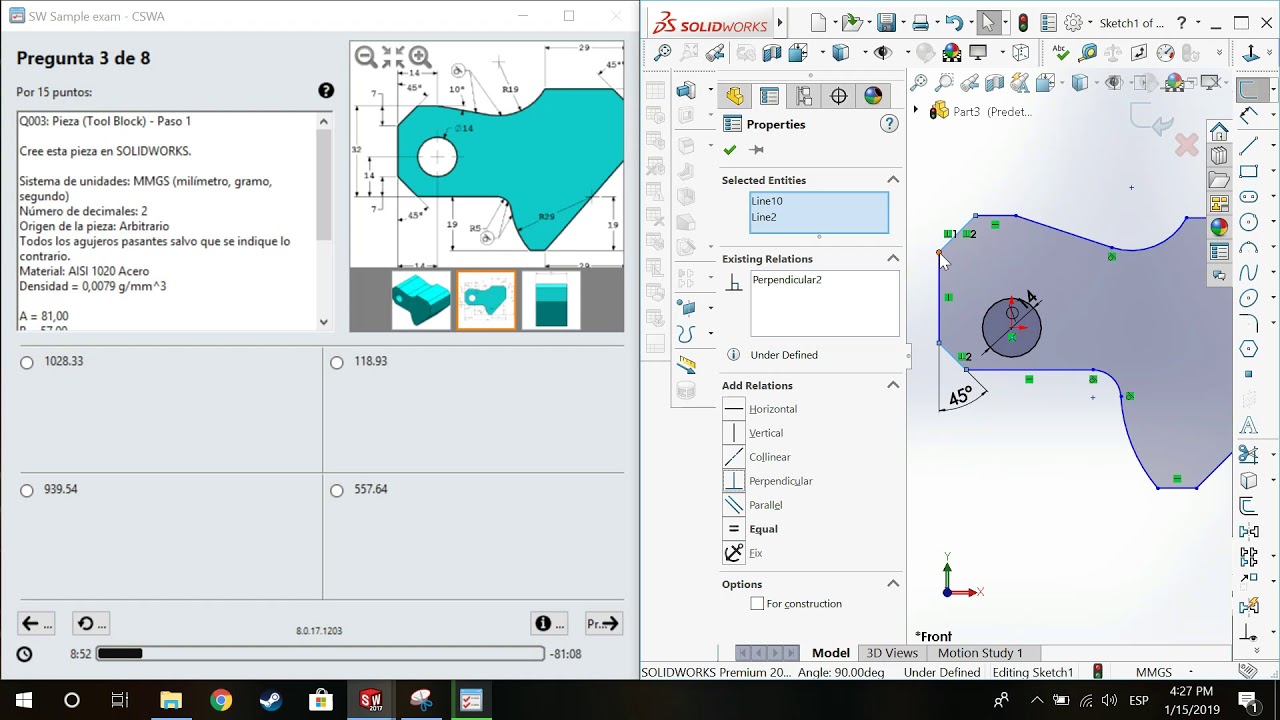Open the SOLIDWORKS Options gear
This screenshot has height=720, width=1280.
click(1073, 23)
